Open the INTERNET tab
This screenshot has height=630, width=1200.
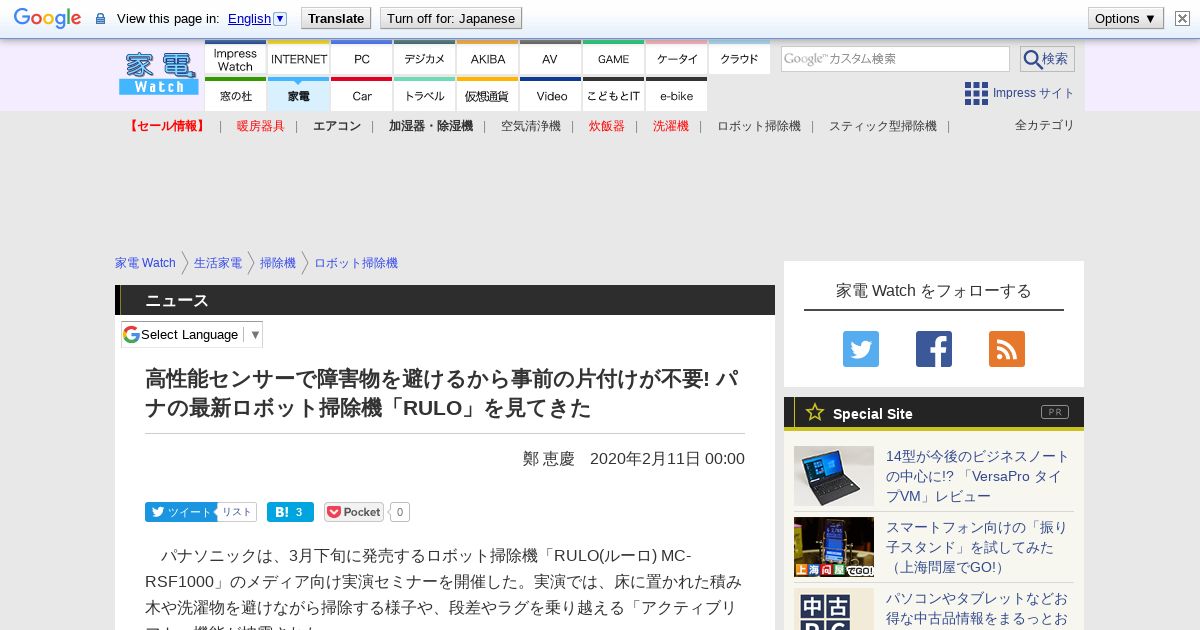click(x=299, y=58)
